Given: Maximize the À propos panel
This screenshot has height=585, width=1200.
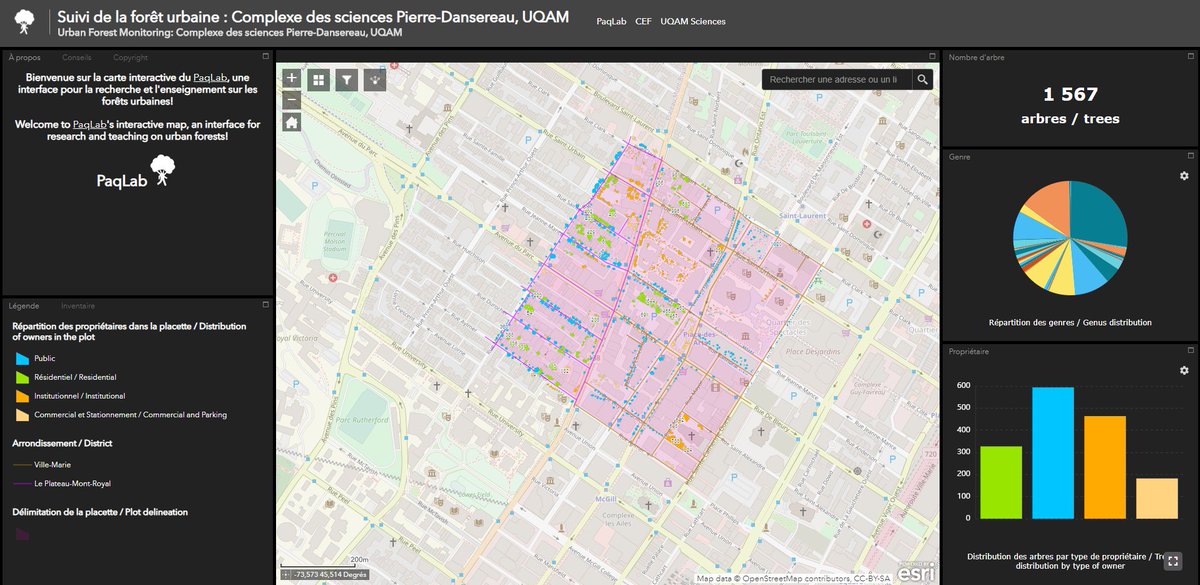Looking at the screenshot, I should click(x=266, y=57).
